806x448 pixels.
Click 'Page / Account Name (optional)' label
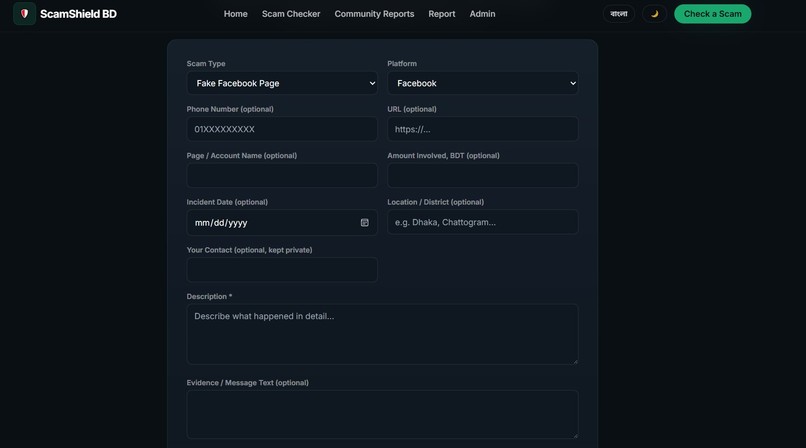click(x=242, y=156)
